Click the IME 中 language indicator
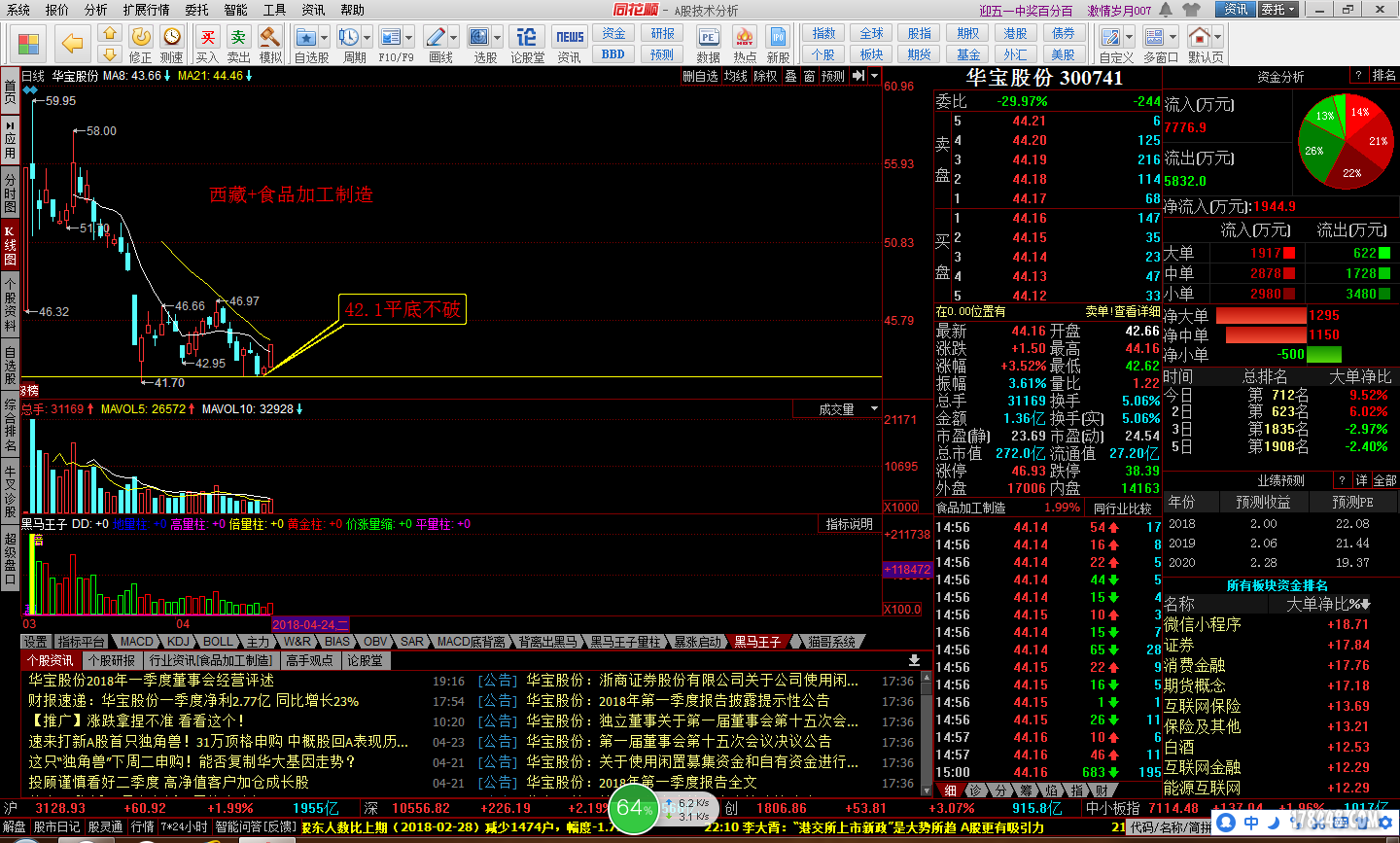This screenshot has width=1400, height=843. pos(1251,823)
